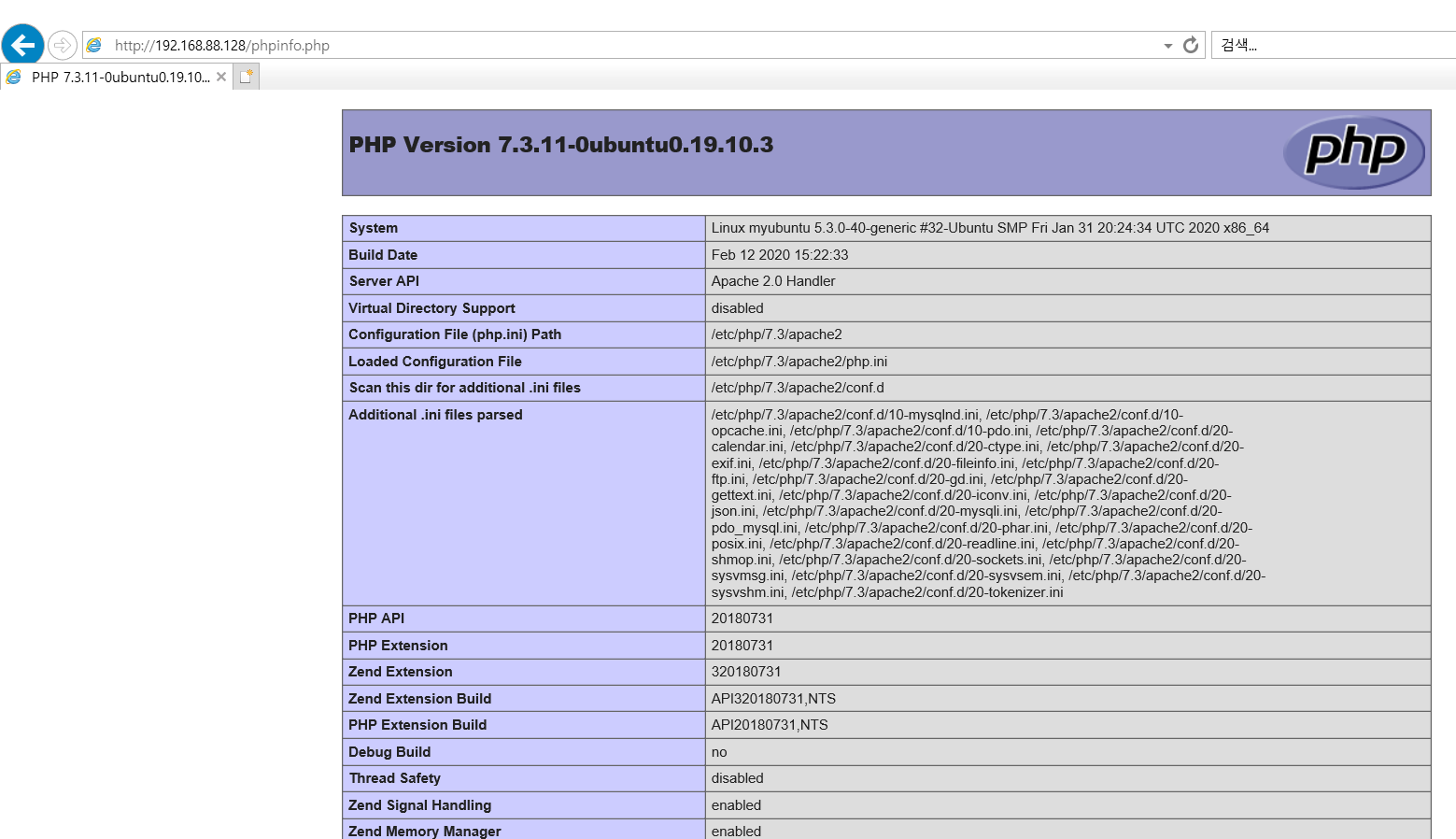Viewport: 1456px width, 839px height.
Task: Select the PHP Extension label
Action: pos(398,646)
